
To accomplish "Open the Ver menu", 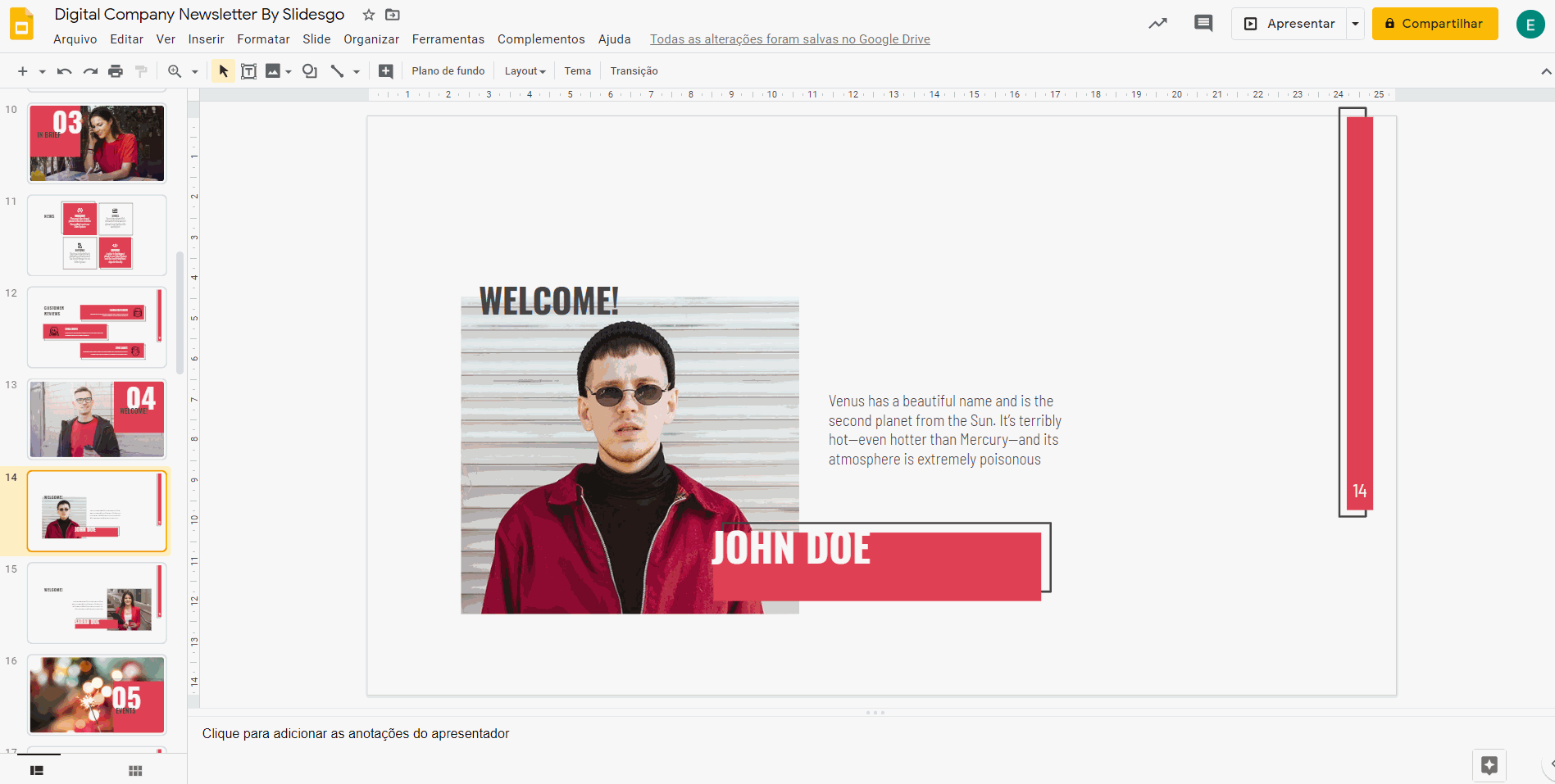I will click(x=166, y=39).
